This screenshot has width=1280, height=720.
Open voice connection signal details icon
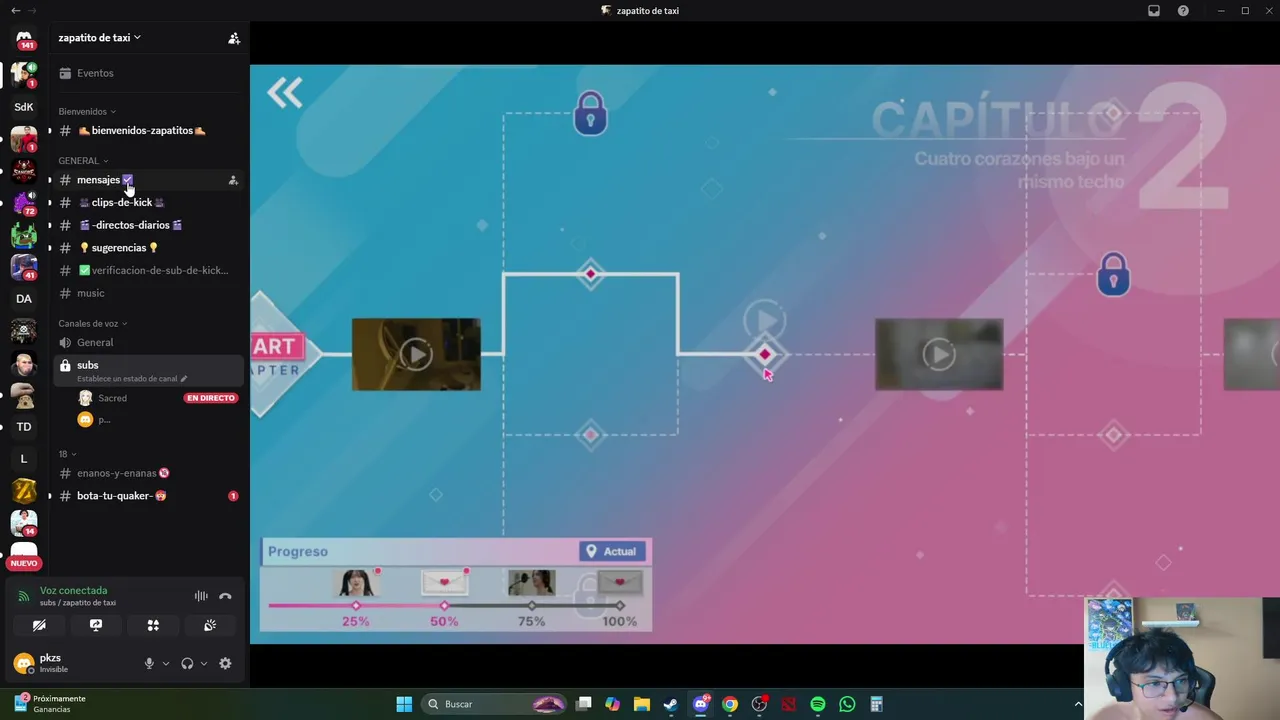[24, 596]
